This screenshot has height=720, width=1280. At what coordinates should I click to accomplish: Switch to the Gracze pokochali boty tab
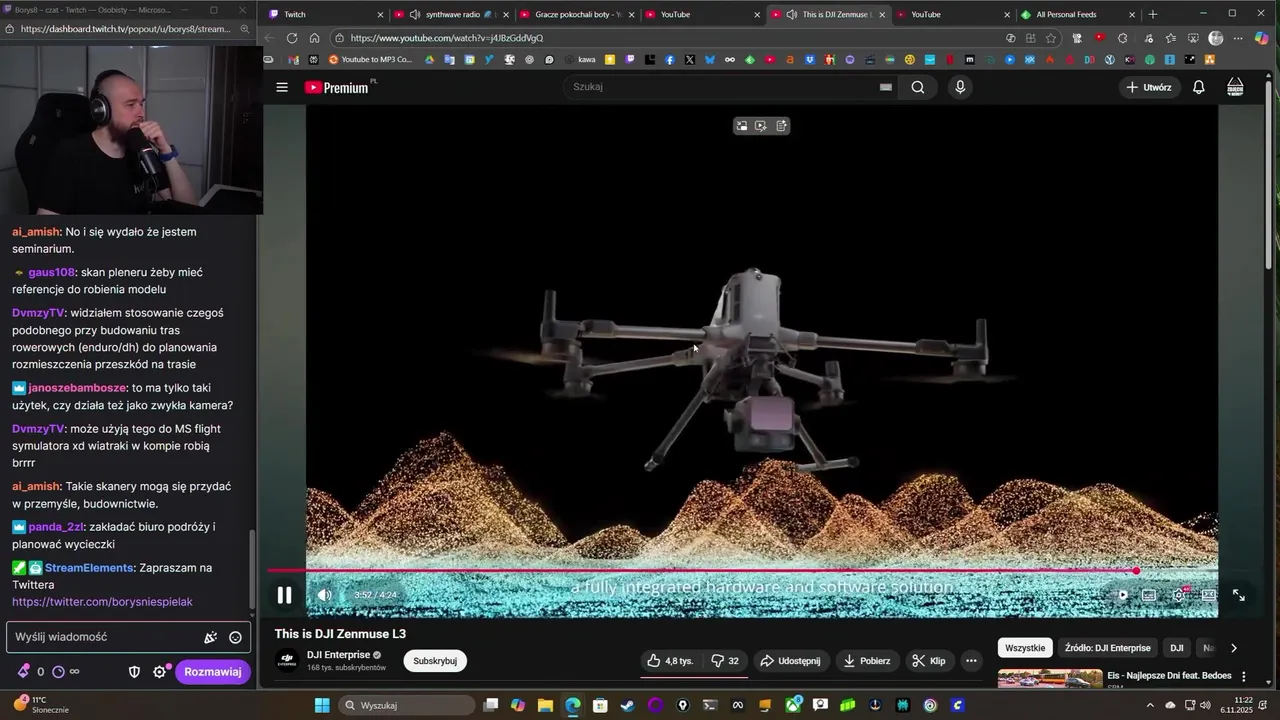[578, 14]
